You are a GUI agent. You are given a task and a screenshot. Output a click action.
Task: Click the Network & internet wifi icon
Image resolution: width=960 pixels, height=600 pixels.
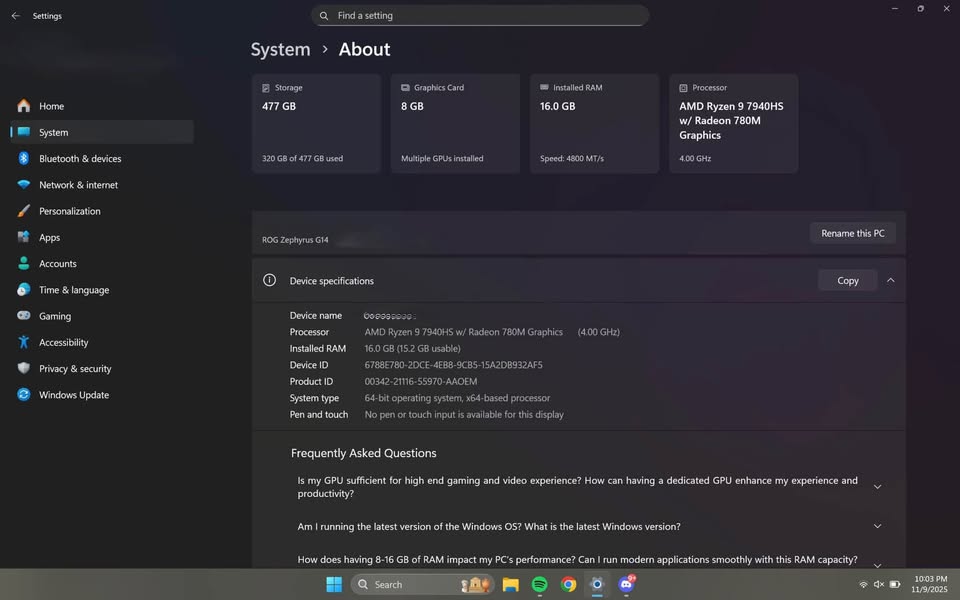pyautogui.click(x=23, y=185)
